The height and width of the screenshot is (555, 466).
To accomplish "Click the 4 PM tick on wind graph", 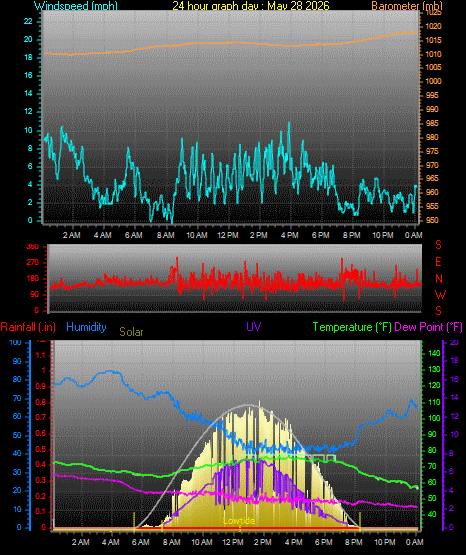I will click(x=290, y=235).
